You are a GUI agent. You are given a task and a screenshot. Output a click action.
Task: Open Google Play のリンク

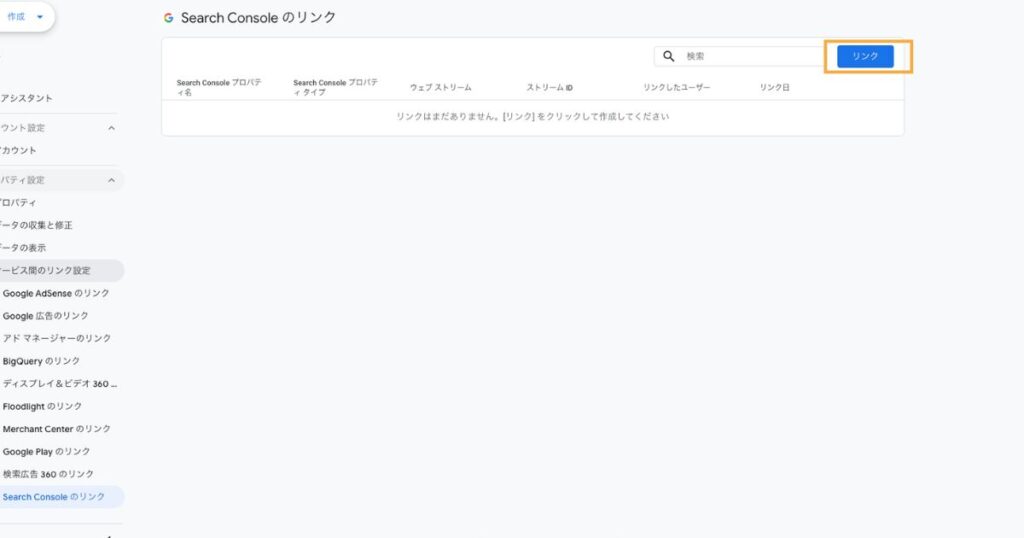pos(46,452)
